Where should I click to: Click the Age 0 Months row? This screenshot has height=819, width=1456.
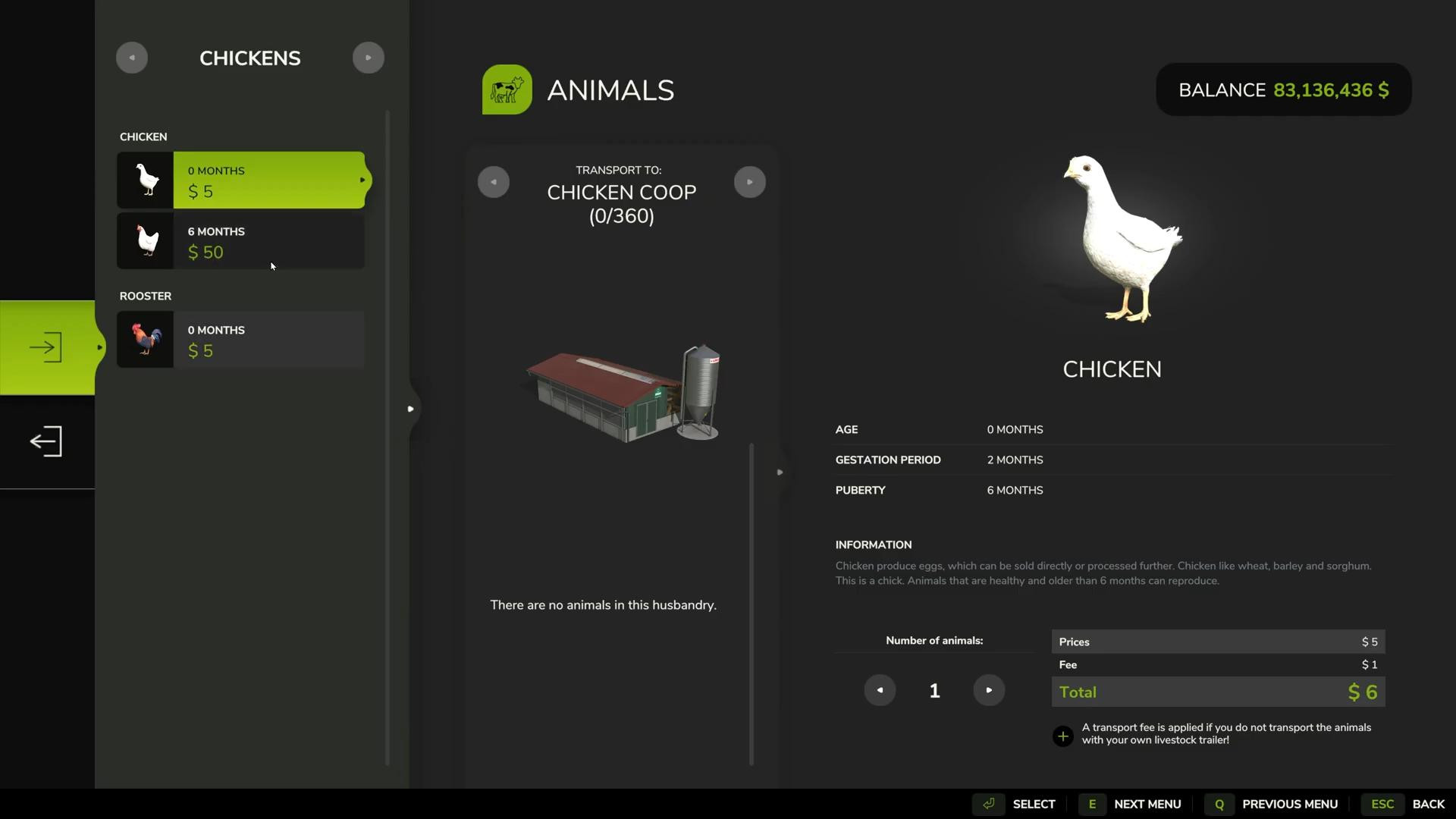[1113, 429]
